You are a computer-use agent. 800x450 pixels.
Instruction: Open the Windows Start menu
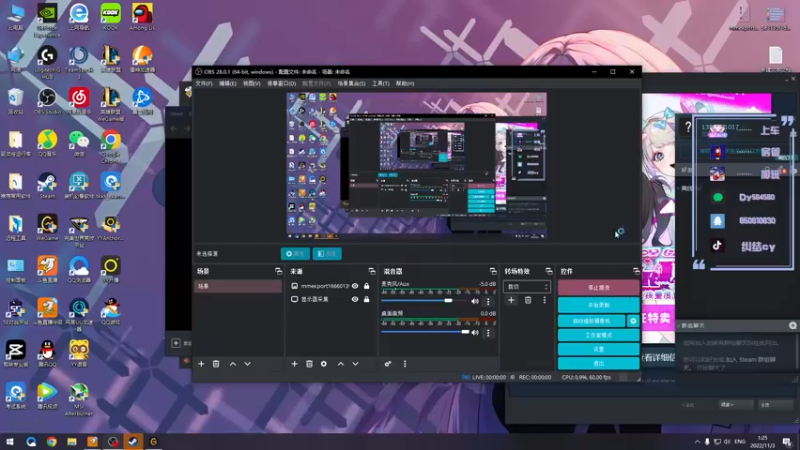(10, 441)
